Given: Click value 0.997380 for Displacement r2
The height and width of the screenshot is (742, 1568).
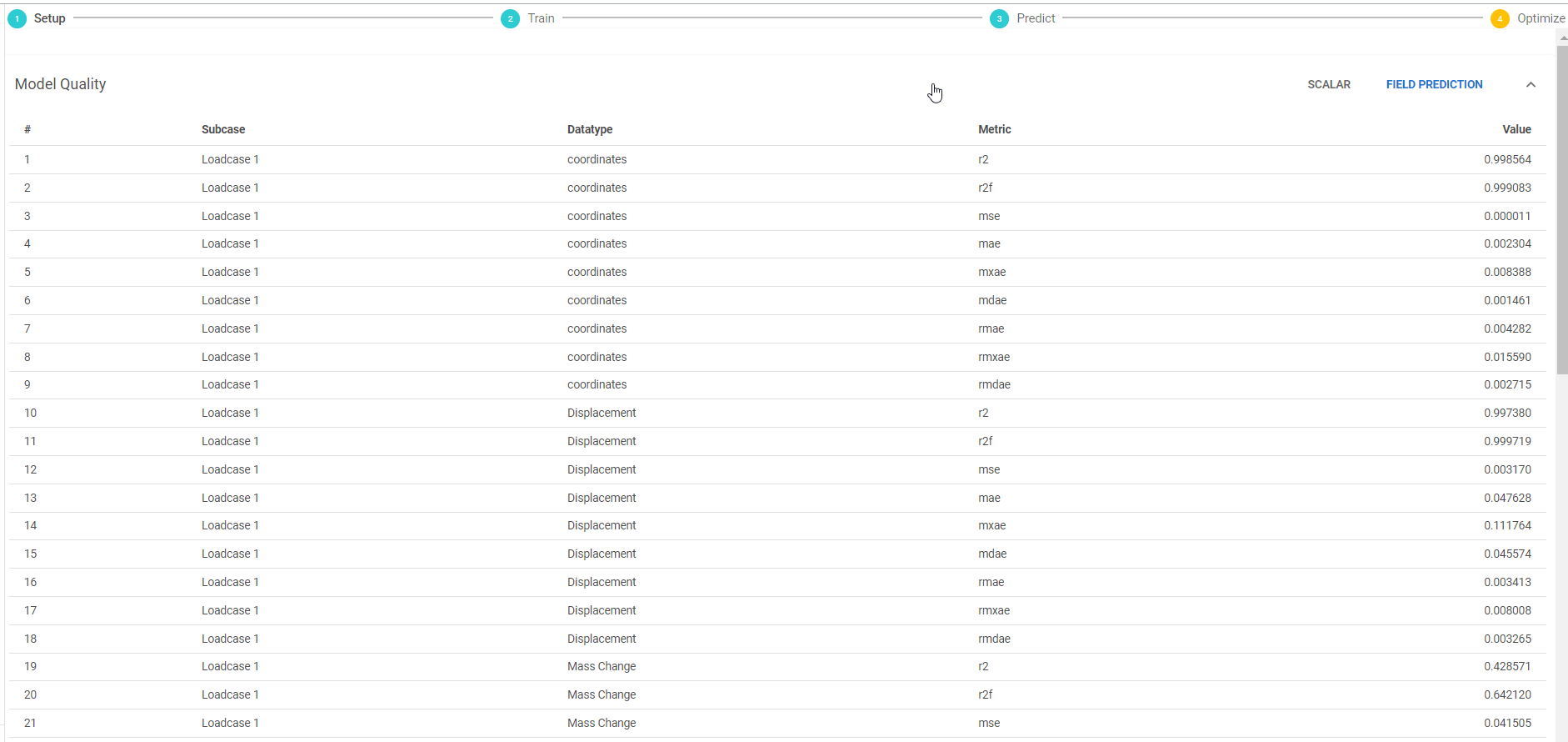Looking at the screenshot, I should pyautogui.click(x=1507, y=413).
